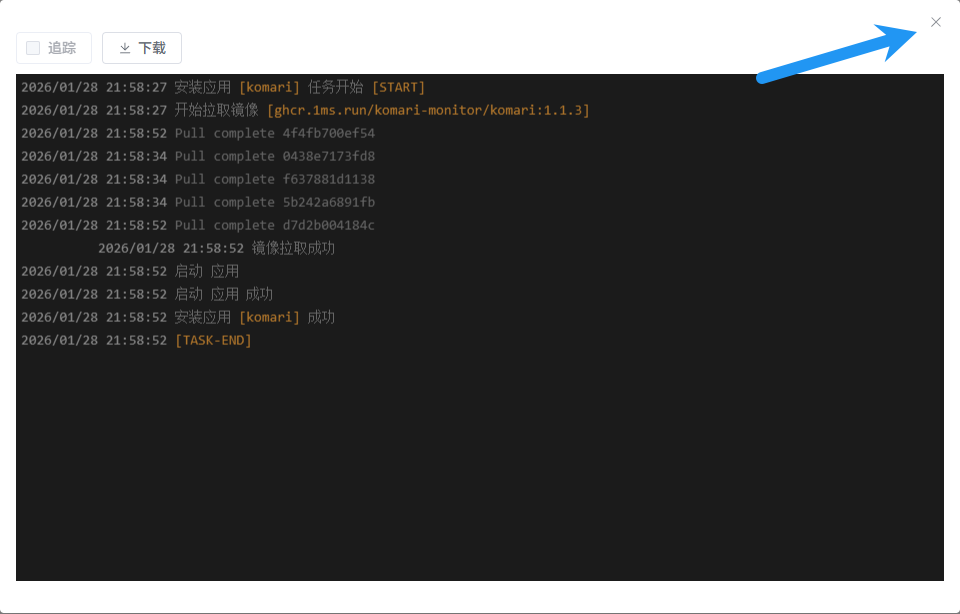Viewport: 960px width, 614px height.
Task: Select Pull complete 4f4fb700ef54 line
Action: tap(275, 133)
